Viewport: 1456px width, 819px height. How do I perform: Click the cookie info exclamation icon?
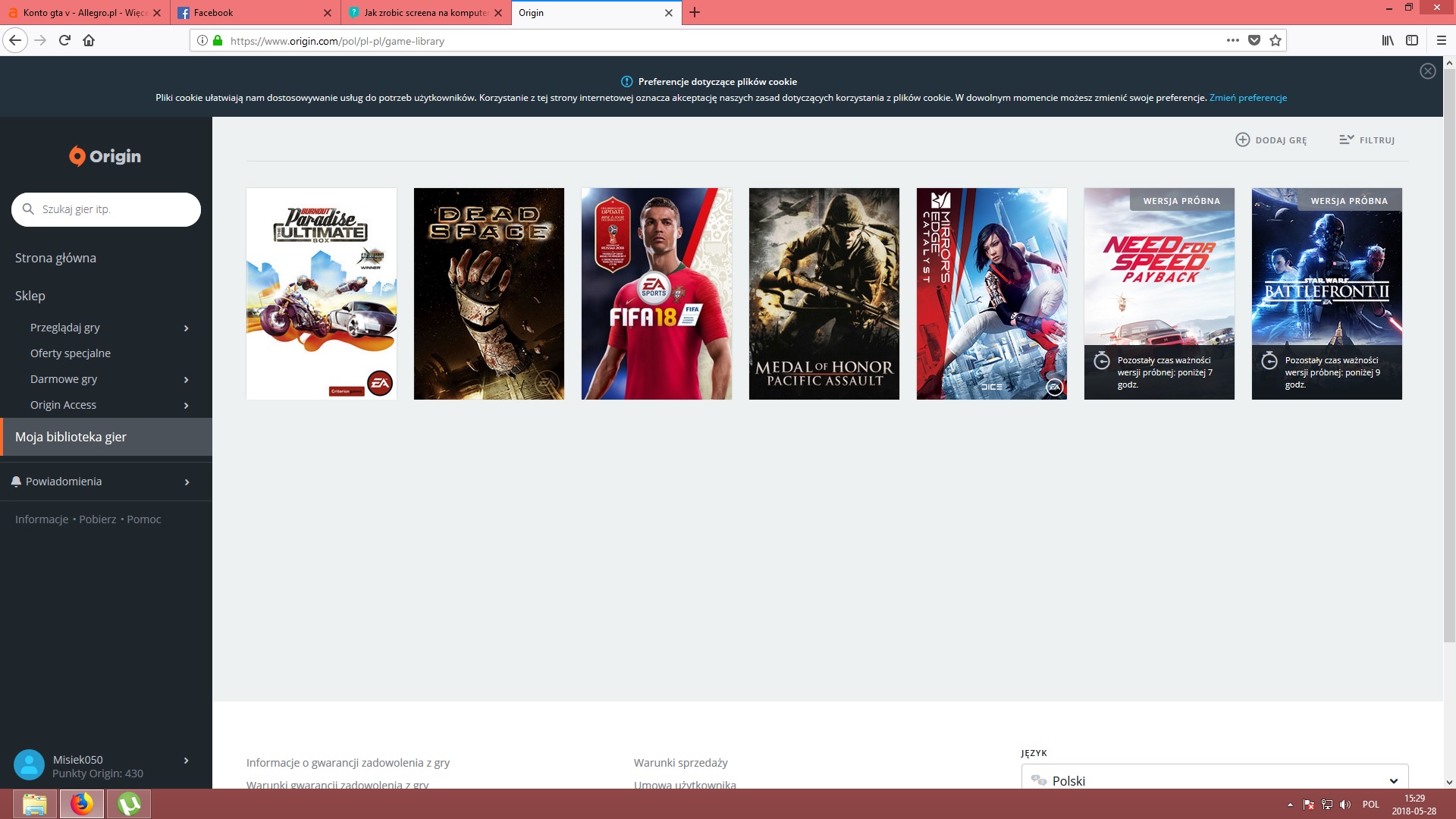[x=627, y=82]
